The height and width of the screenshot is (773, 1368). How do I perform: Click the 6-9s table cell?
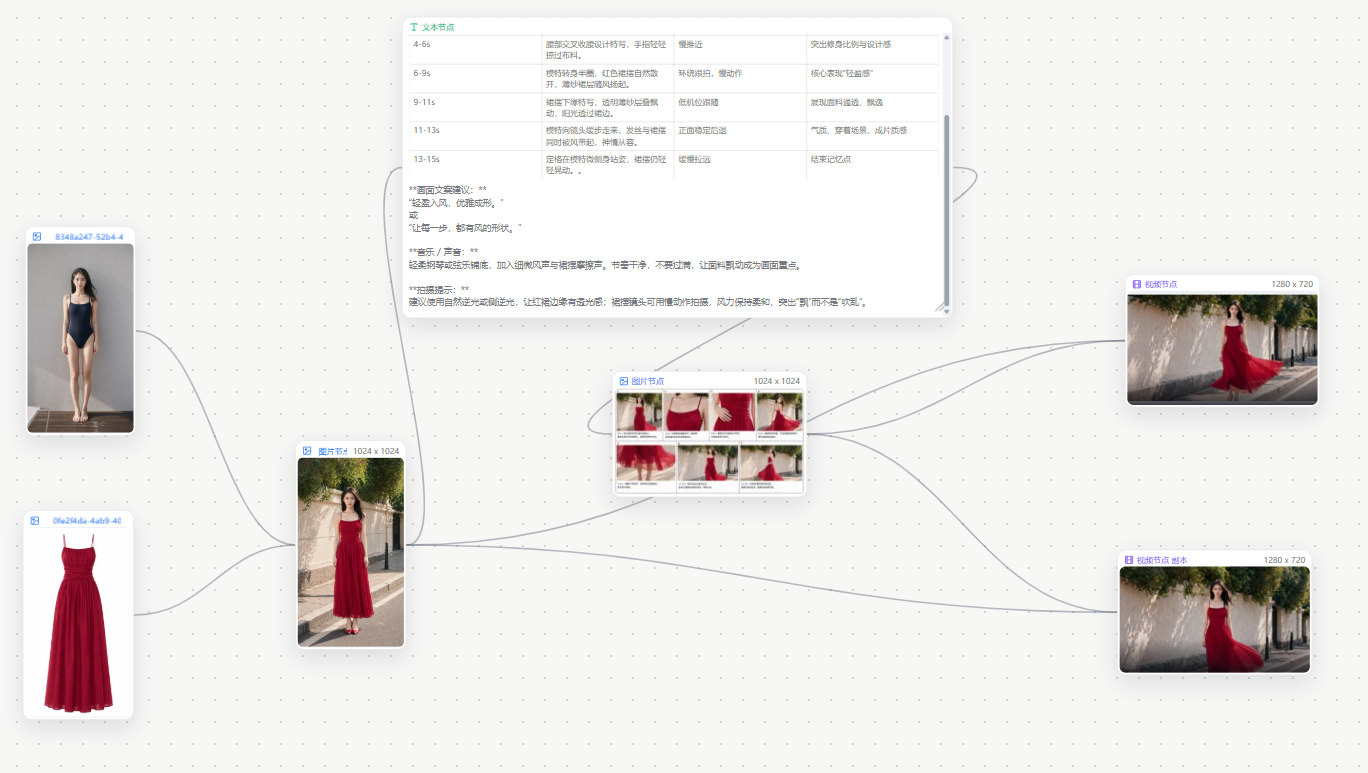pos(475,79)
